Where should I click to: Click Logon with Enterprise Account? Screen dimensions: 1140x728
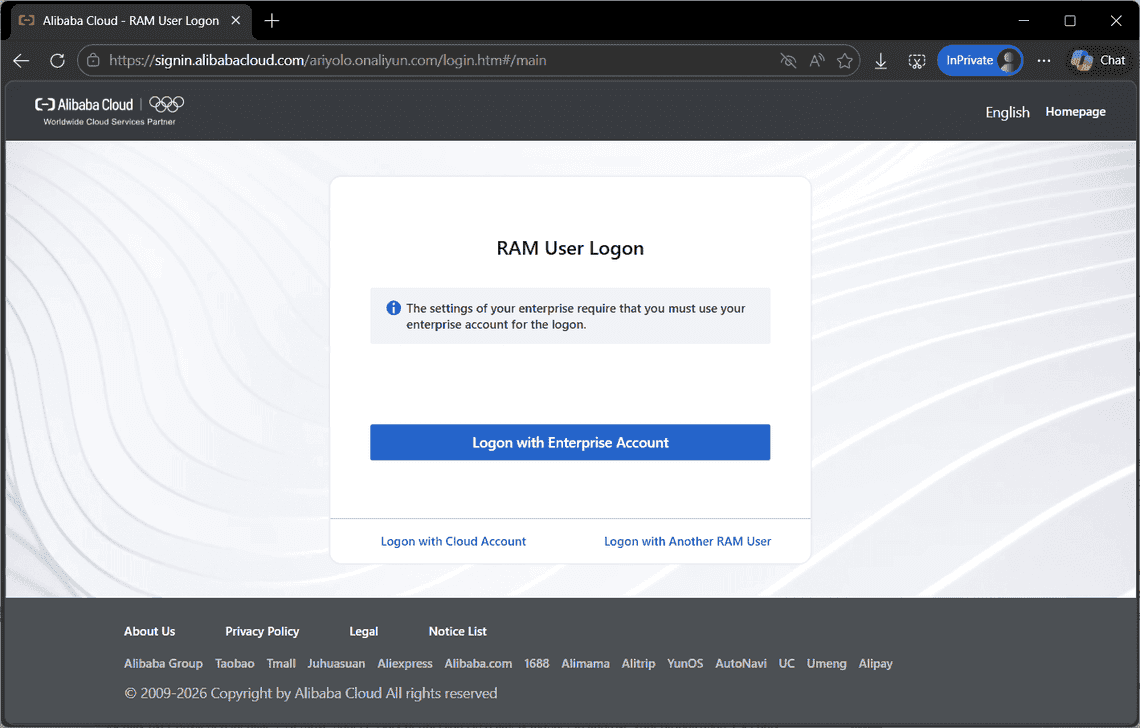point(570,442)
